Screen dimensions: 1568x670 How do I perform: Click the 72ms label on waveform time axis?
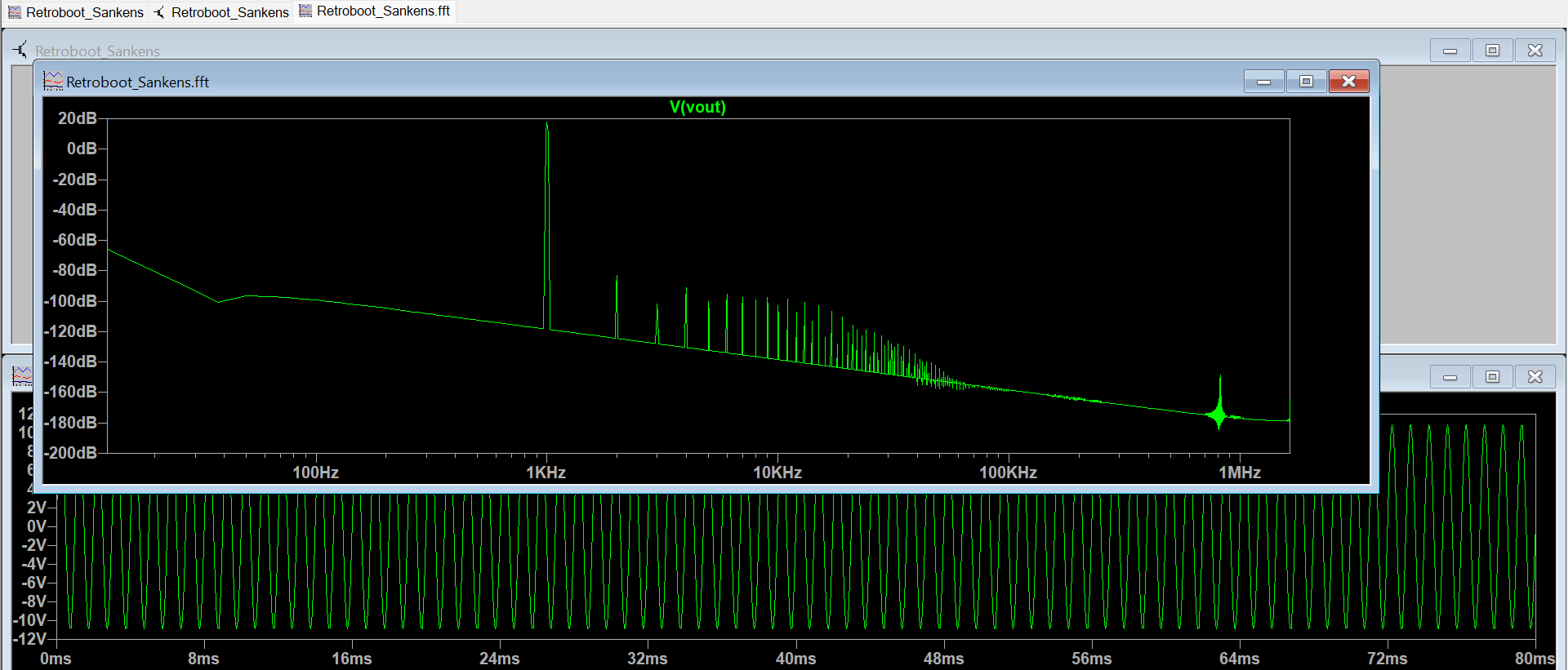(x=1388, y=659)
